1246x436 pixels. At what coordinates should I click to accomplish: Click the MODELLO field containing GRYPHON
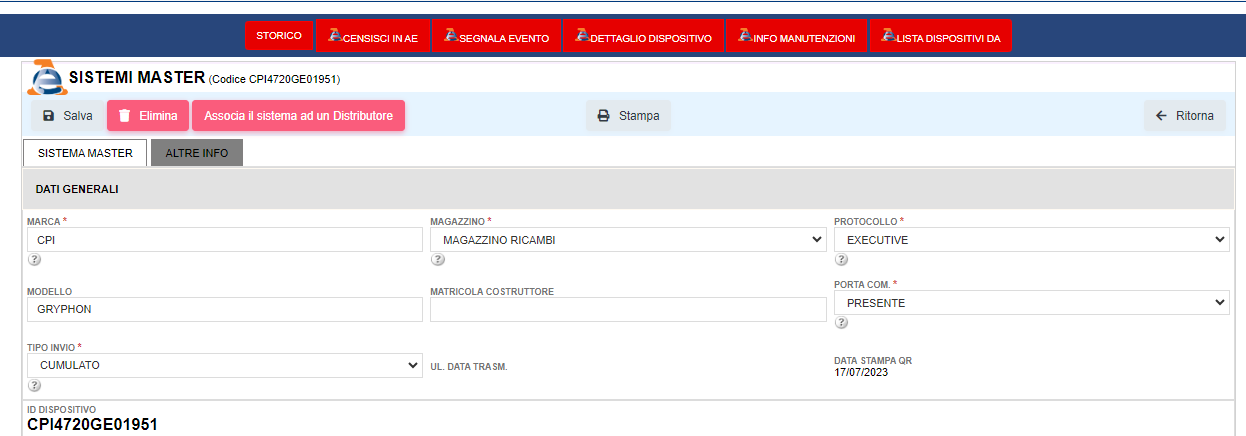(x=225, y=310)
